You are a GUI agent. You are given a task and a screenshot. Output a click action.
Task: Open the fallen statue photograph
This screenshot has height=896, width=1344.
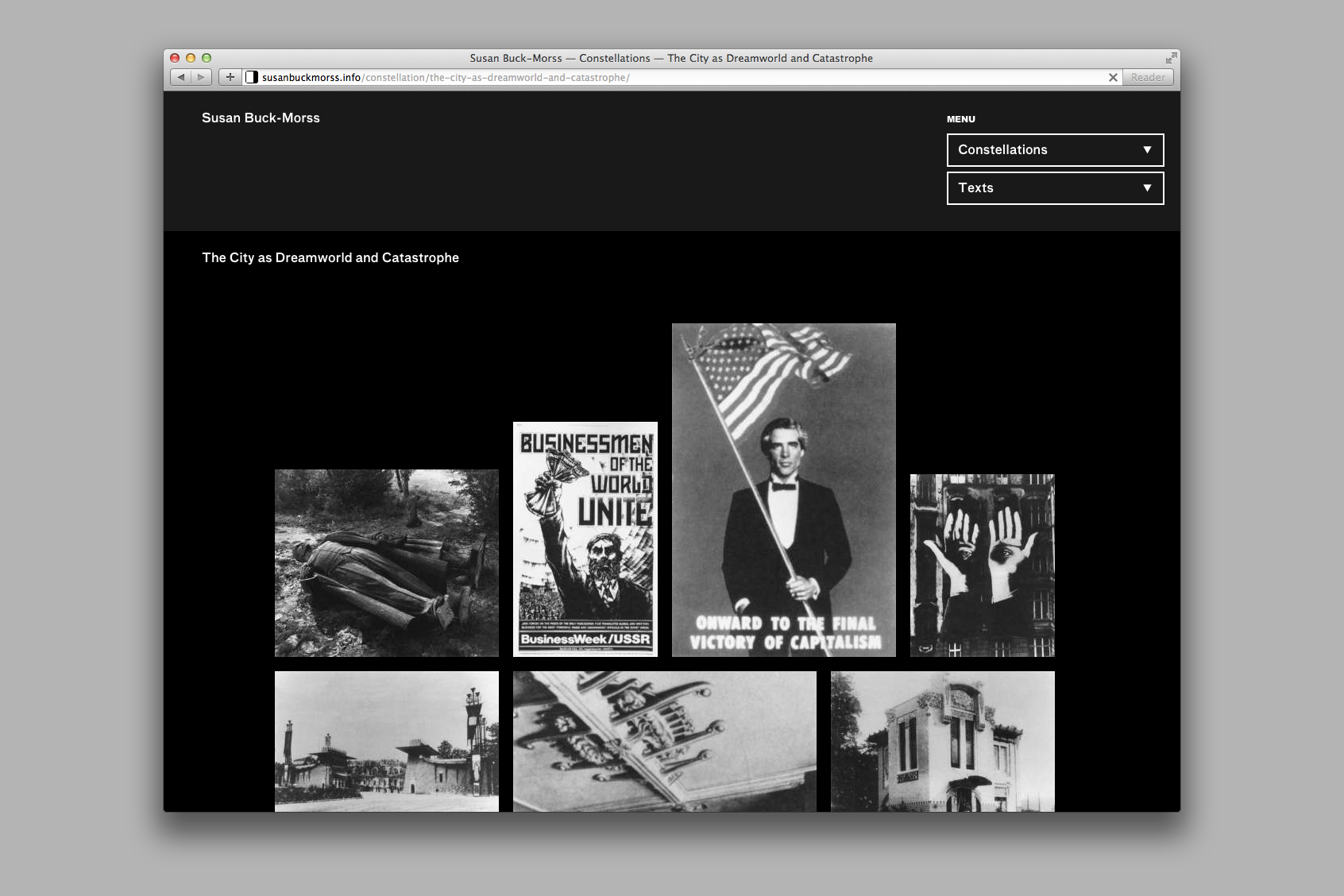[387, 563]
